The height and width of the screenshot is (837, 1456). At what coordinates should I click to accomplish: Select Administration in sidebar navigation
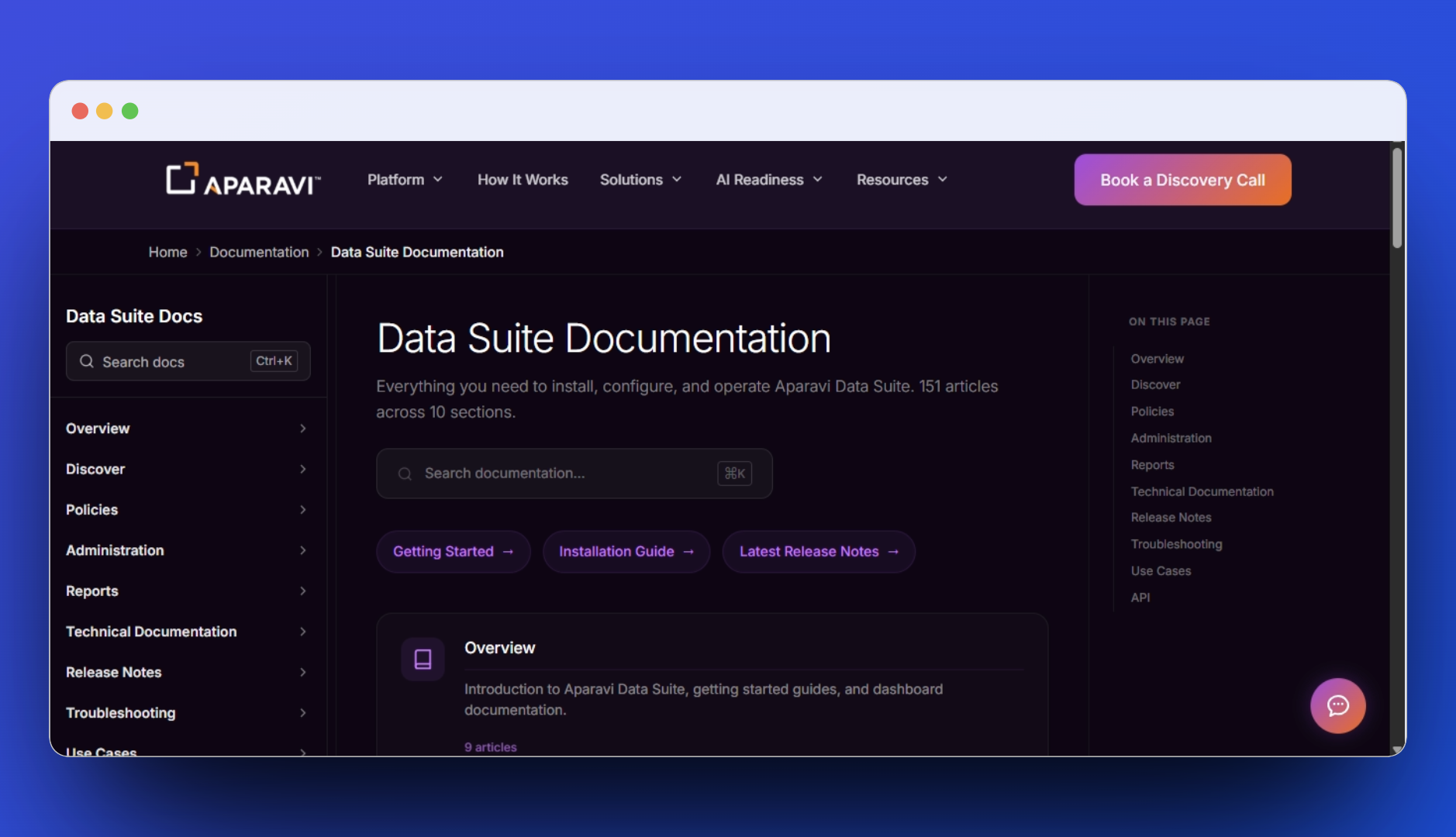click(x=115, y=550)
